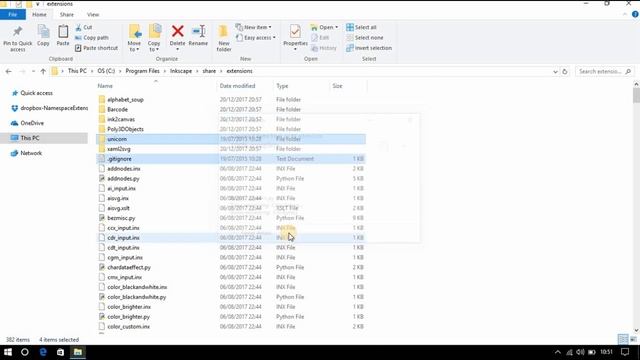Viewport: 640px width, 360px height.
Task: Select the bezmisc.py file
Action: [x=121, y=218]
